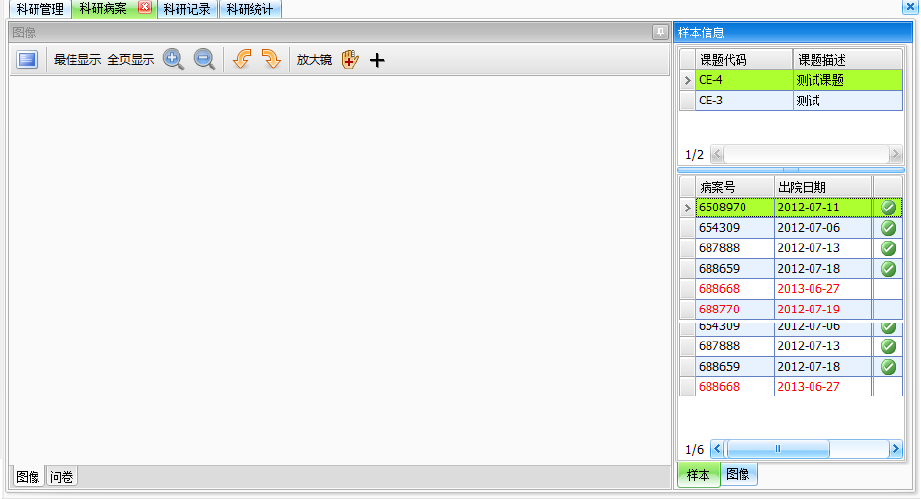
Task: Click the 最佳显示 best-fit button
Action: coord(77,60)
